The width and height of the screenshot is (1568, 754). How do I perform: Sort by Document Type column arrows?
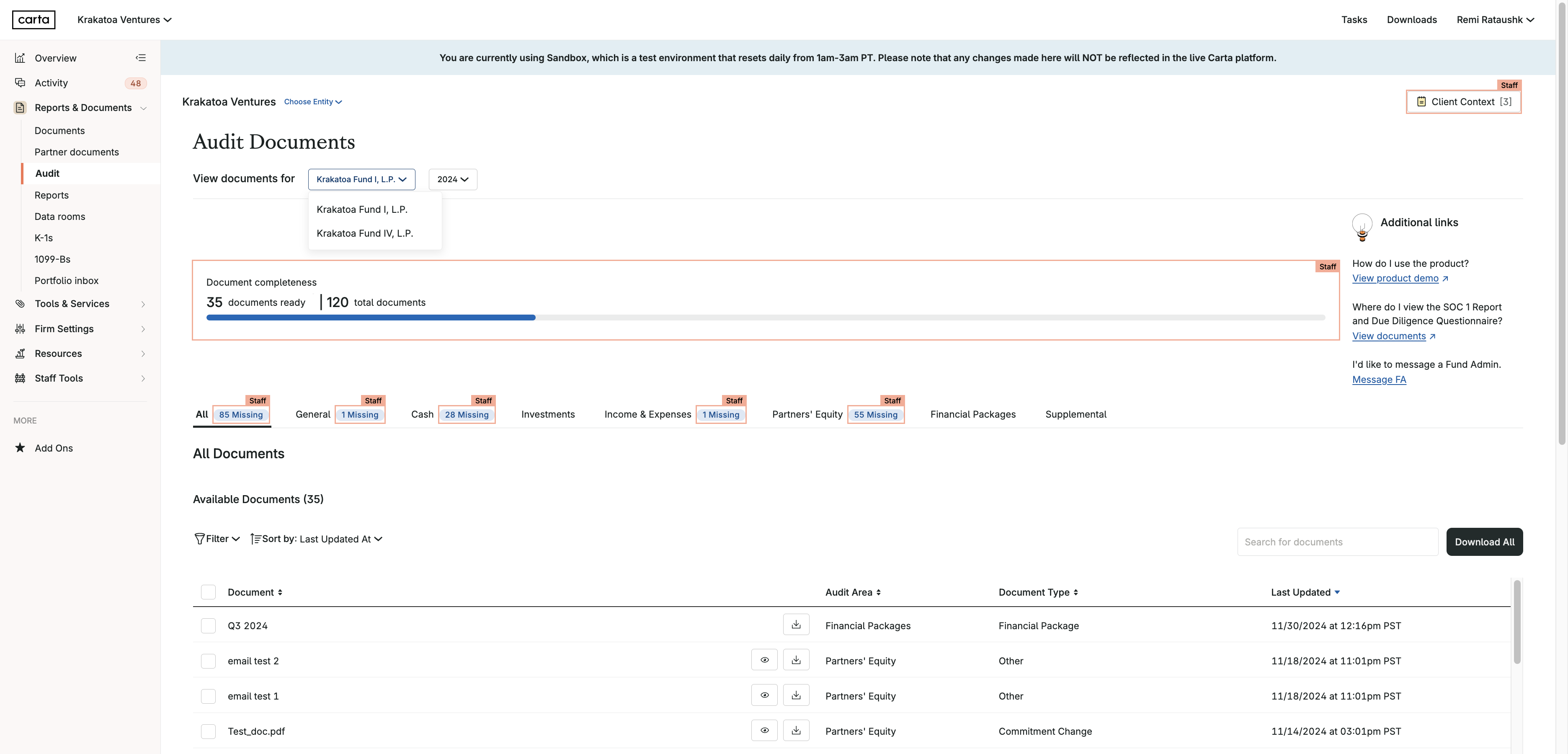coord(1075,593)
